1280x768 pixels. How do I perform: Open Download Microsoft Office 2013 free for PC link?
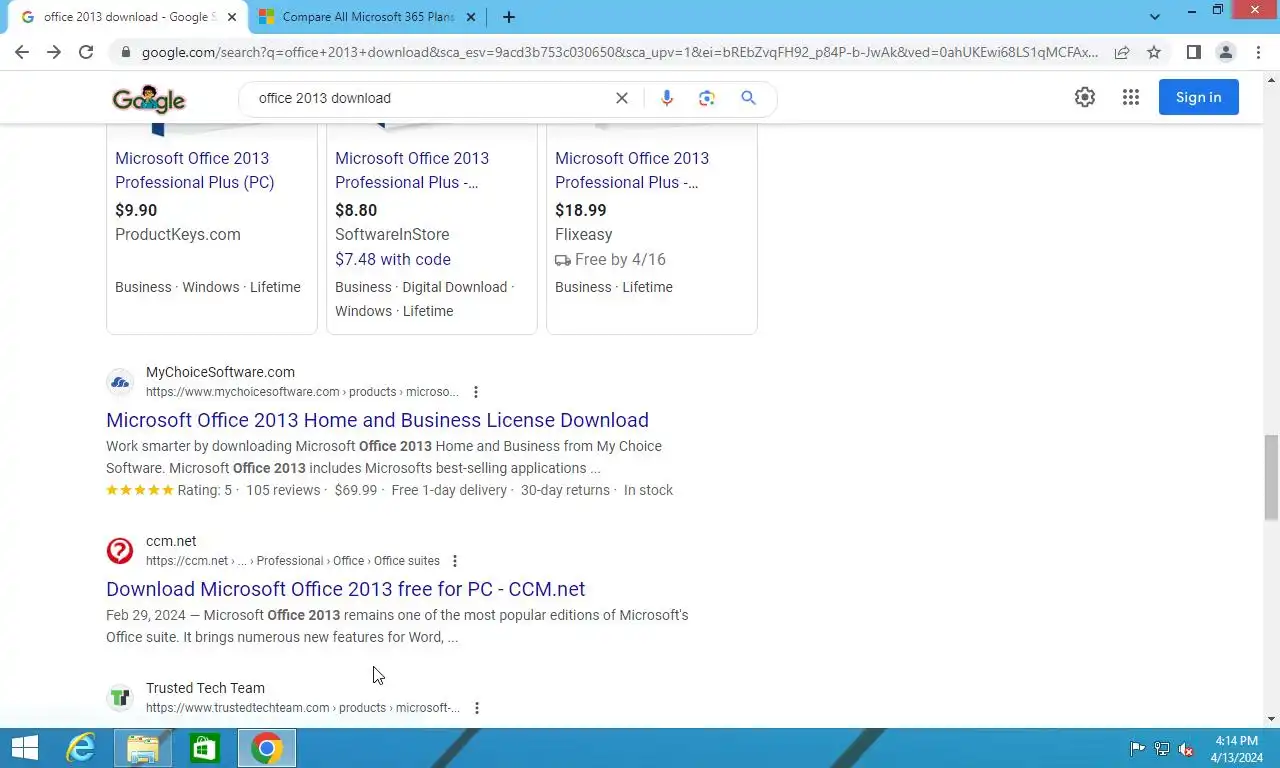[345, 589]
